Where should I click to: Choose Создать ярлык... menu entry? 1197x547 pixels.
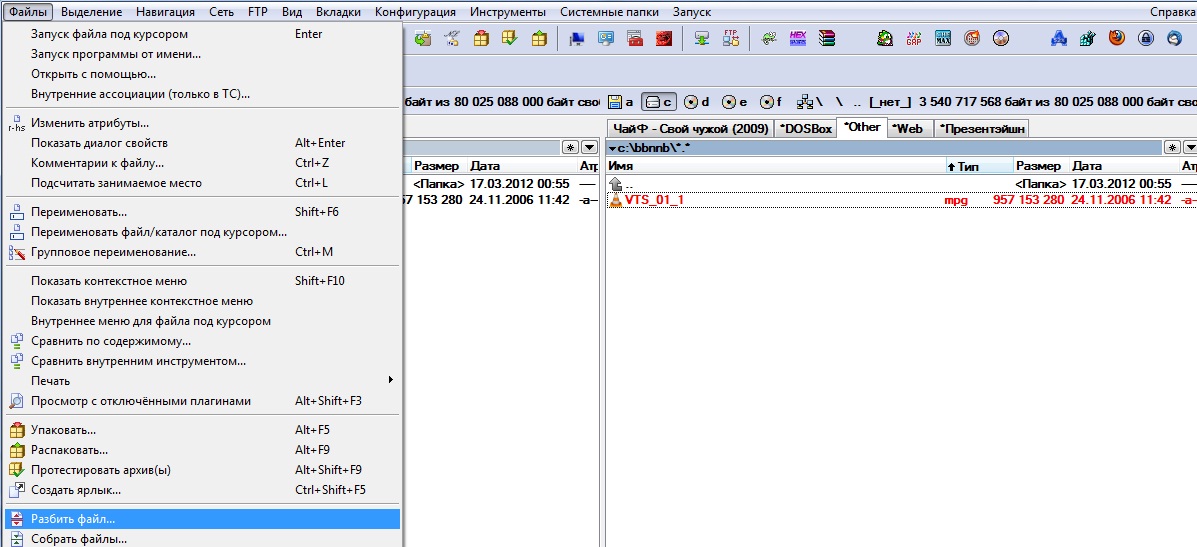point(202,490)
